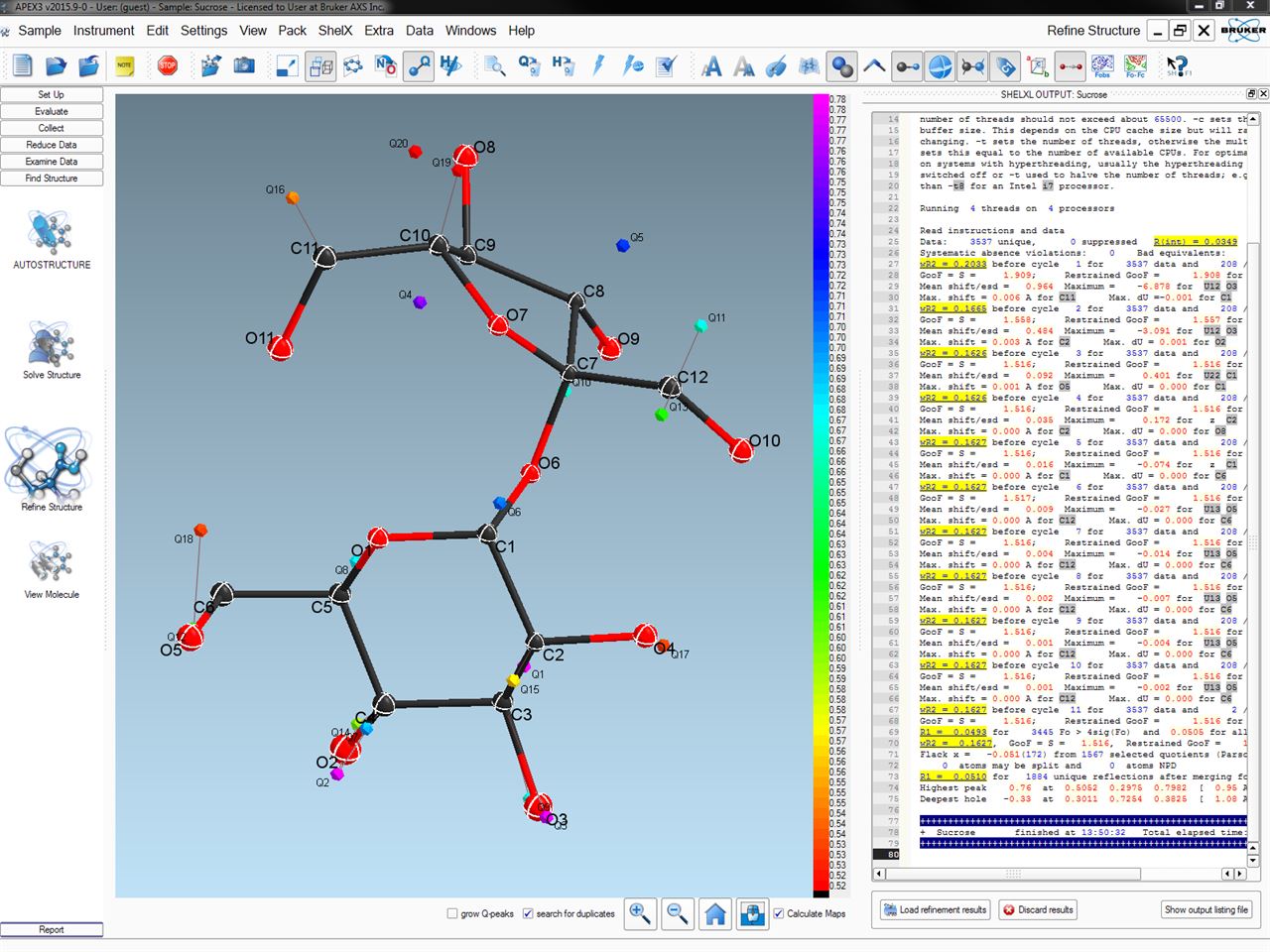Click the yellow Note icon
The image size is (1270, 952).
coord(124,66)
